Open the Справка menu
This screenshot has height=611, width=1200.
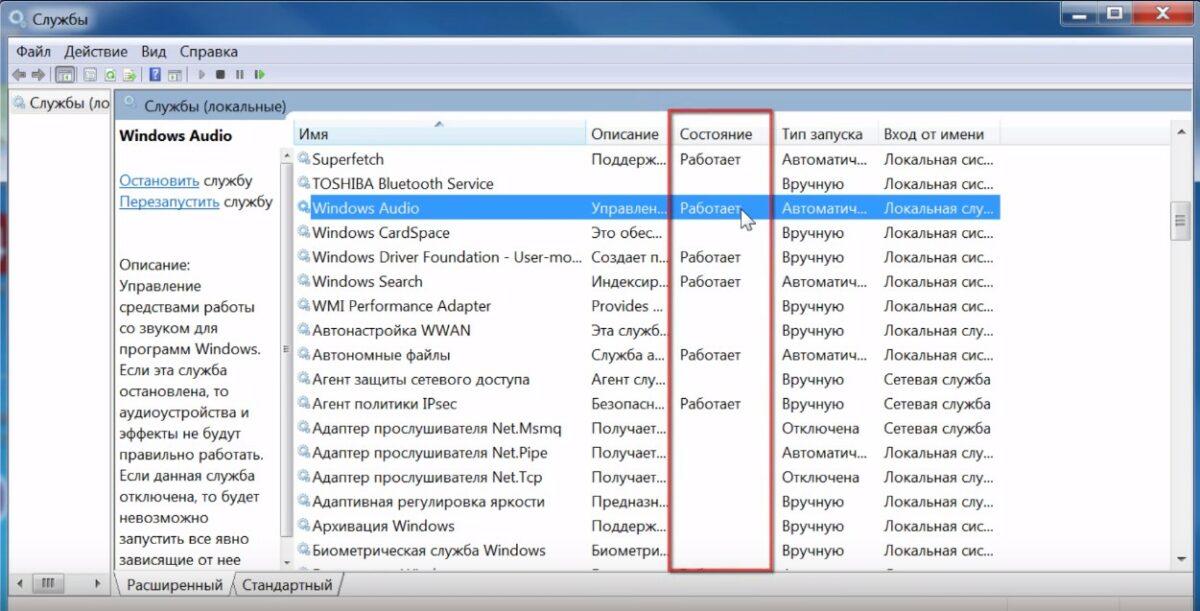point(209,51)
